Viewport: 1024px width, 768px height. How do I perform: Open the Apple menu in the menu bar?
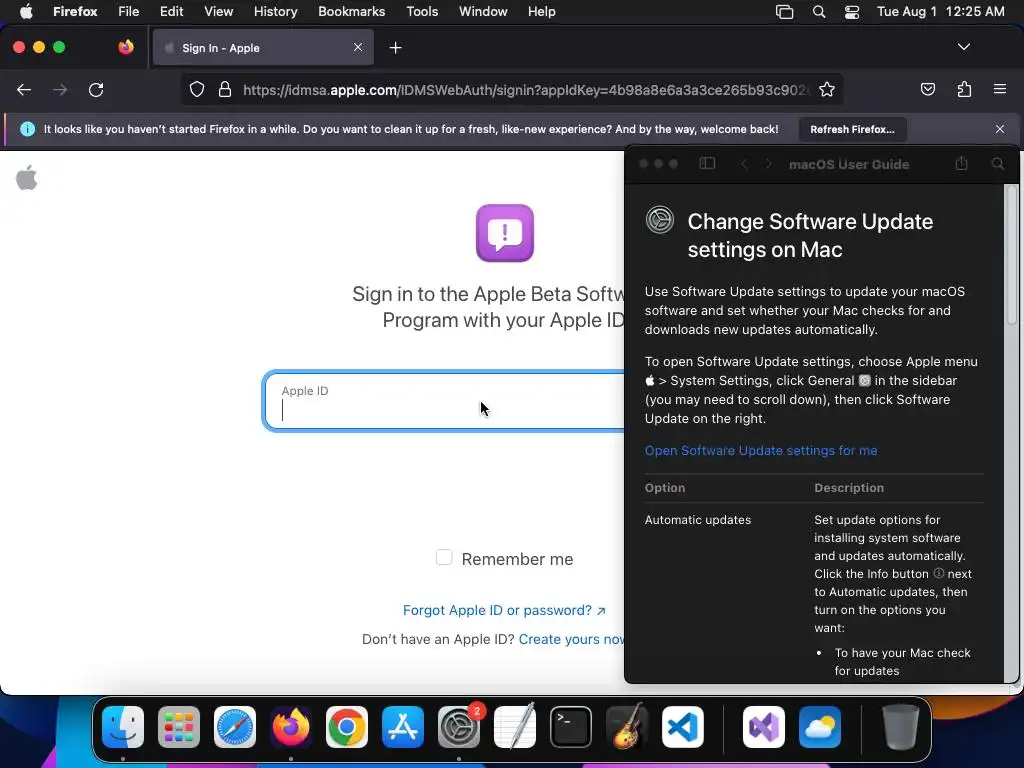[26, 12]
